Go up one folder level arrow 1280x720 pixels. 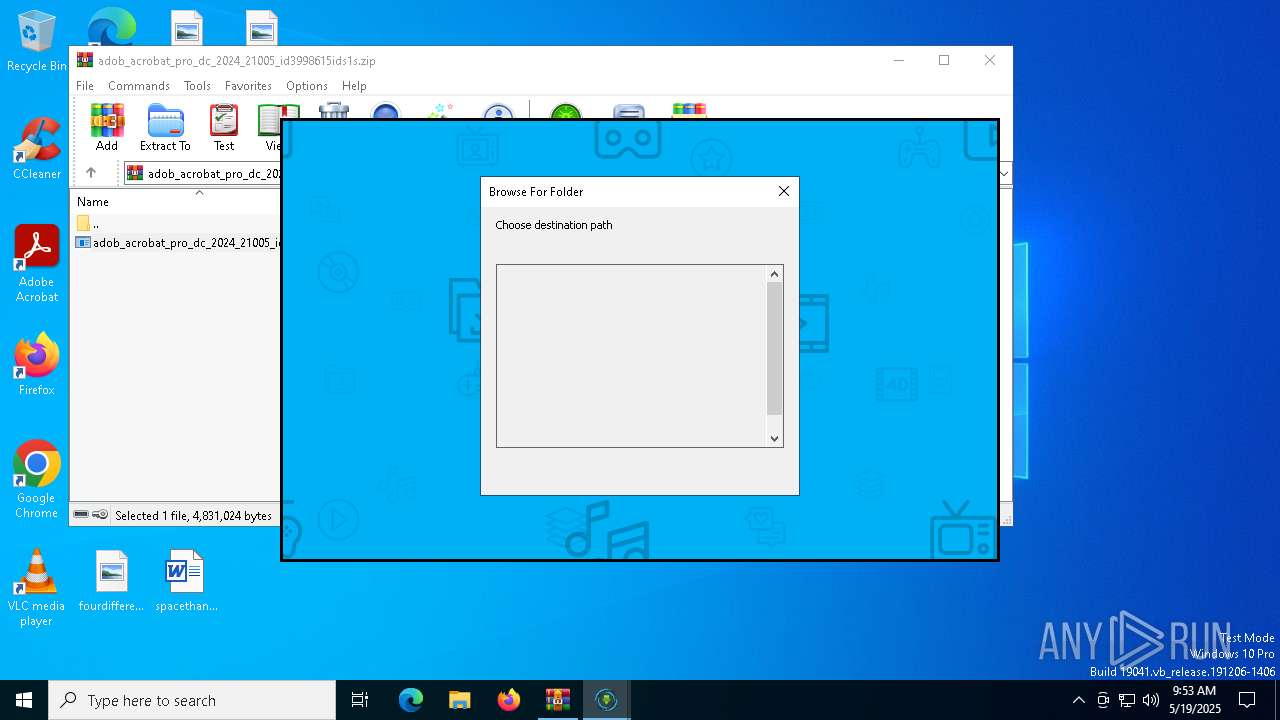(91, 173)
